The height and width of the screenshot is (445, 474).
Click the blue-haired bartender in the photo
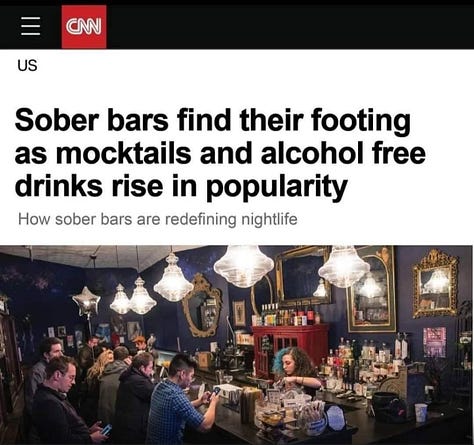pyautogui.click(x=295, y=372)
